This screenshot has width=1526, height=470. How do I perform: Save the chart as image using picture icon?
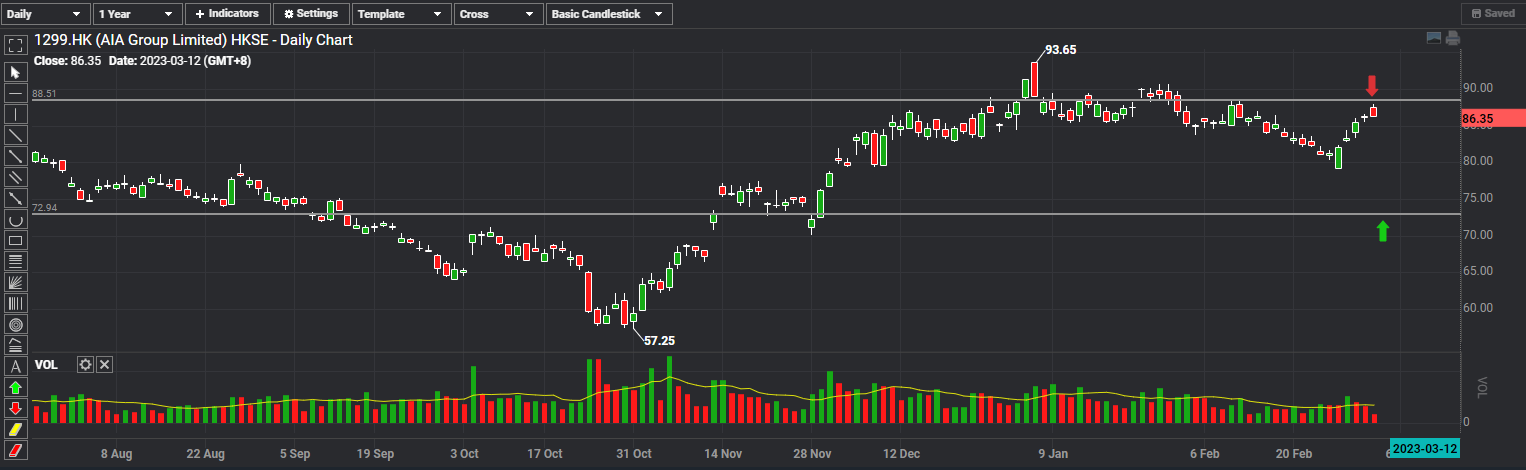(x=1434, y=38)
